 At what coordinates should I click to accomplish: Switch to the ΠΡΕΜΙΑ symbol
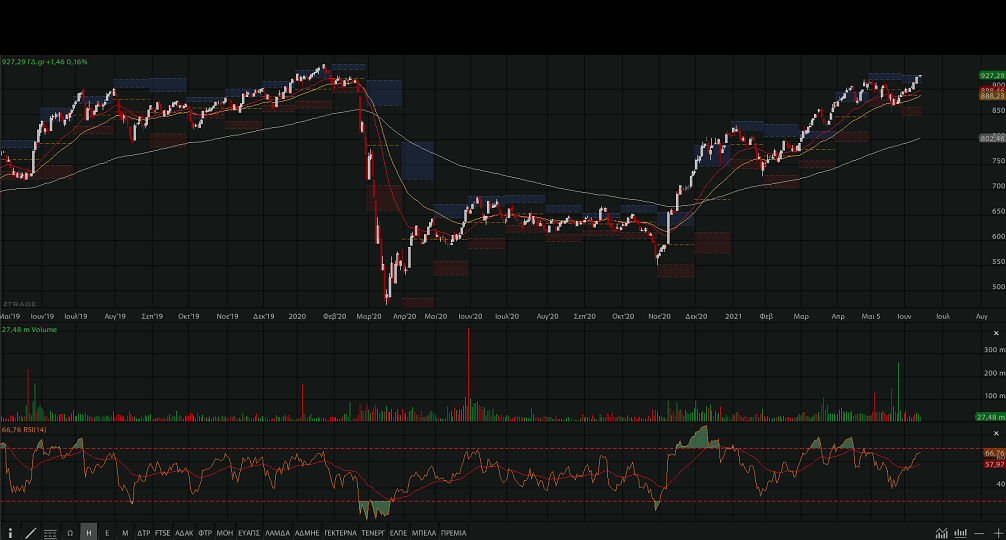[x=454, y=533]
